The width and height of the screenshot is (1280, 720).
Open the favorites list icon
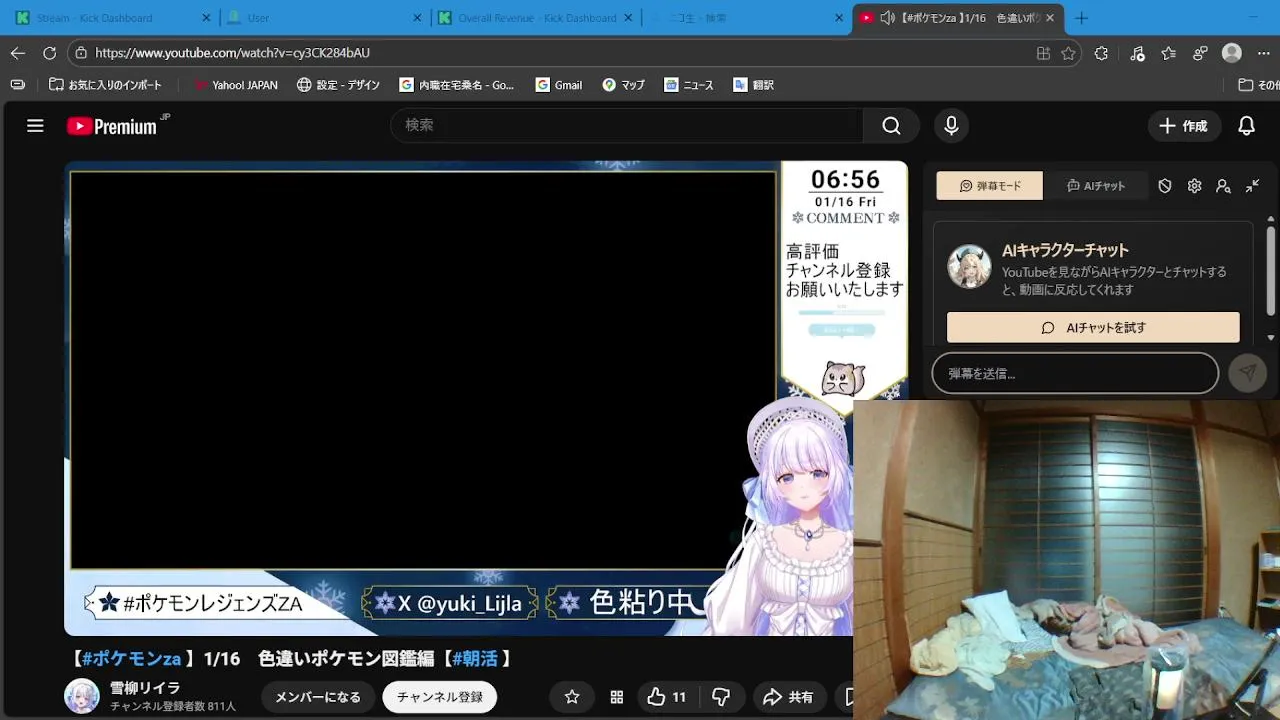tap(1168, 53)
